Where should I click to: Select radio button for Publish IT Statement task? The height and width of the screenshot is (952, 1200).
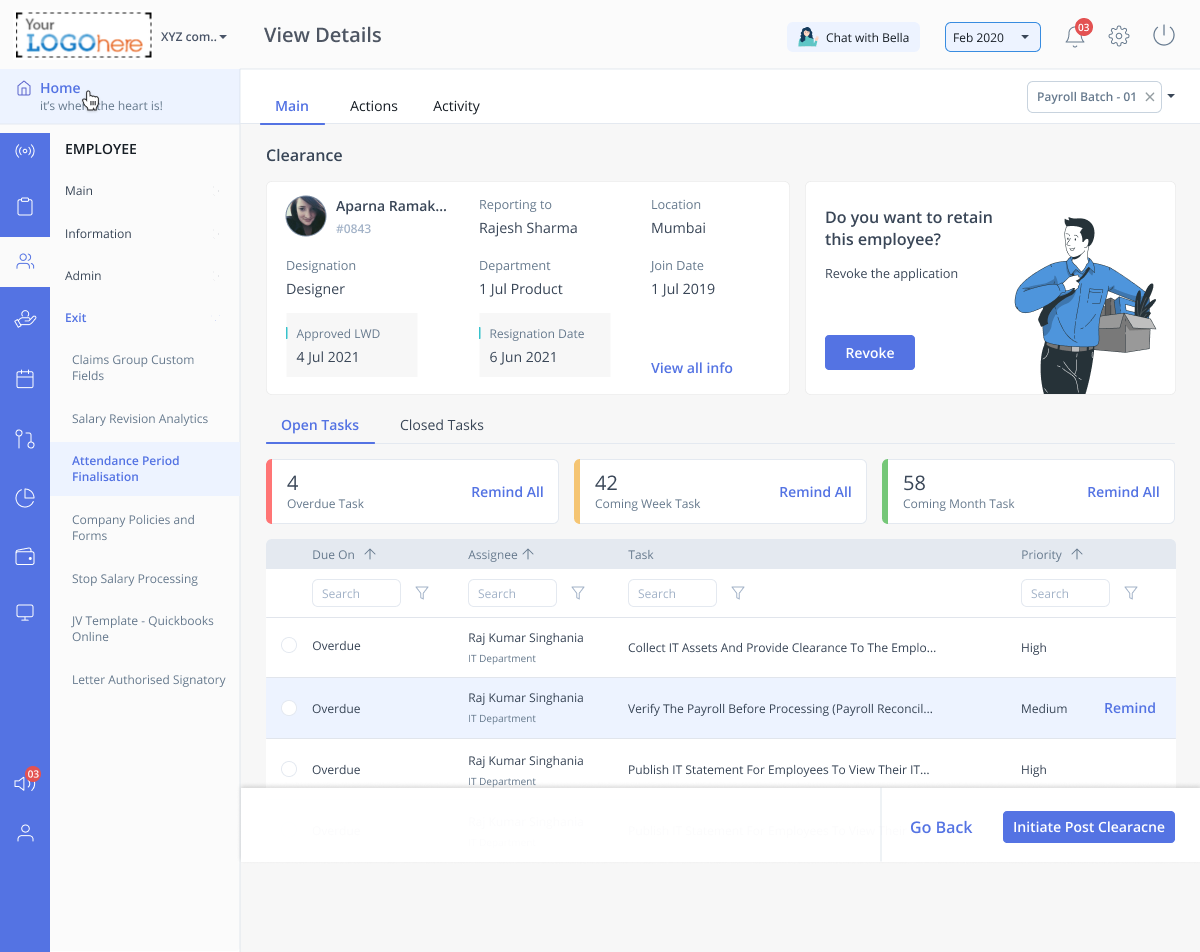[289, 770]
